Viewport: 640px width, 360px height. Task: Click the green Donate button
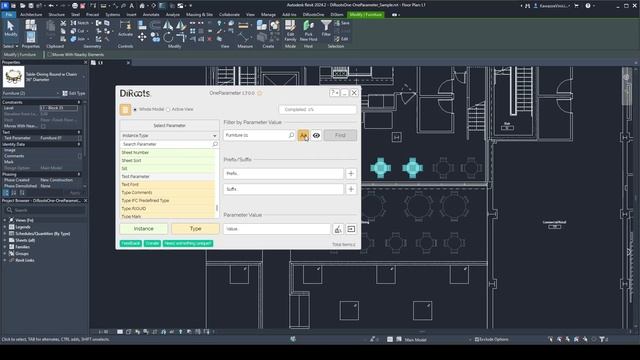point(152,243)
